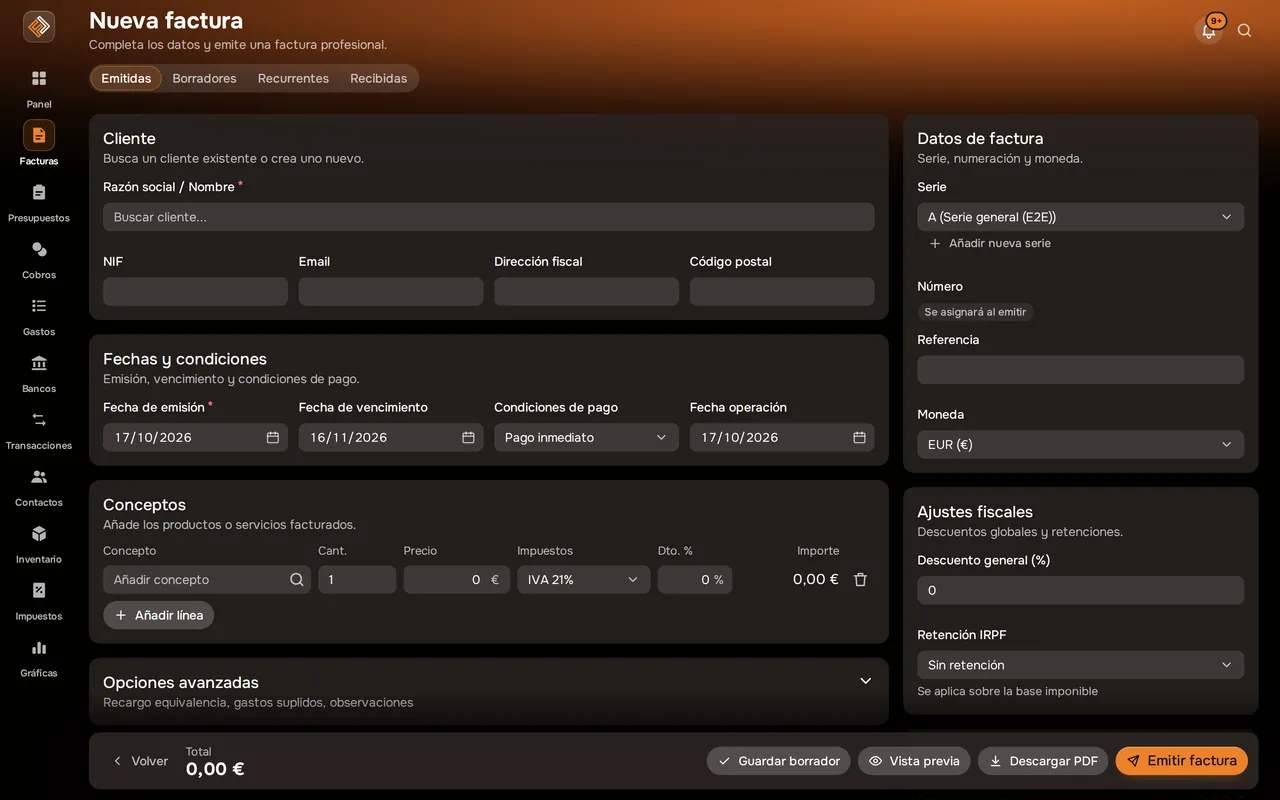This screenshot has width=1280, height=800.
Task: Open the Moneda EUR dropdown
Action: (x=1080, y=445)
